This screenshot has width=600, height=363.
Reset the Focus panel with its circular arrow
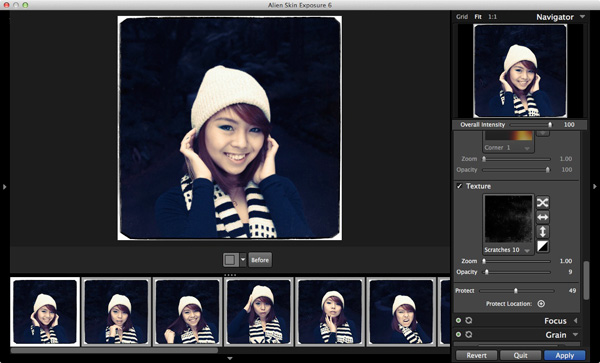(x=469, y=321)
